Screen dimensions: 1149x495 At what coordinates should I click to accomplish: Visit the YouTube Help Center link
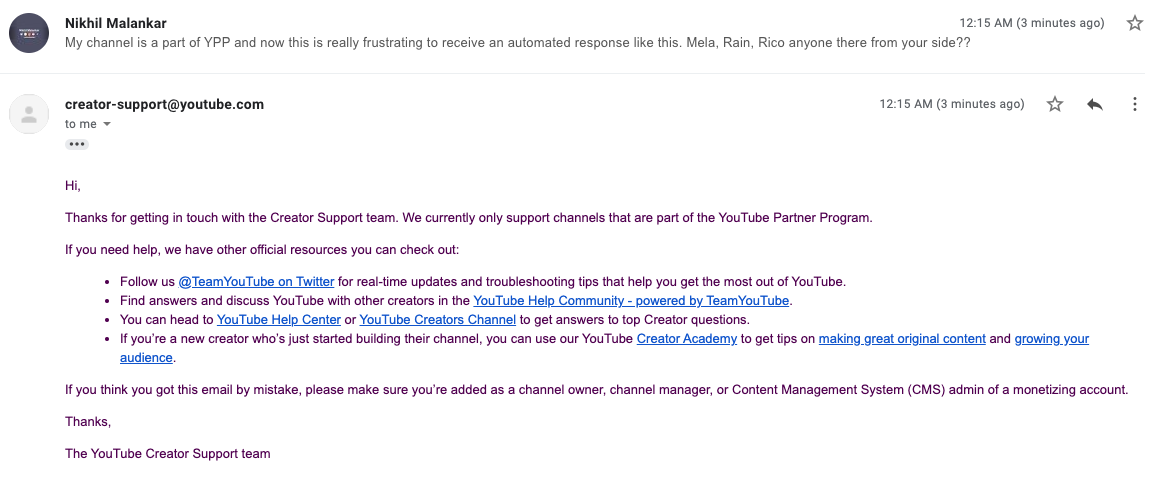tap(278, 320)
